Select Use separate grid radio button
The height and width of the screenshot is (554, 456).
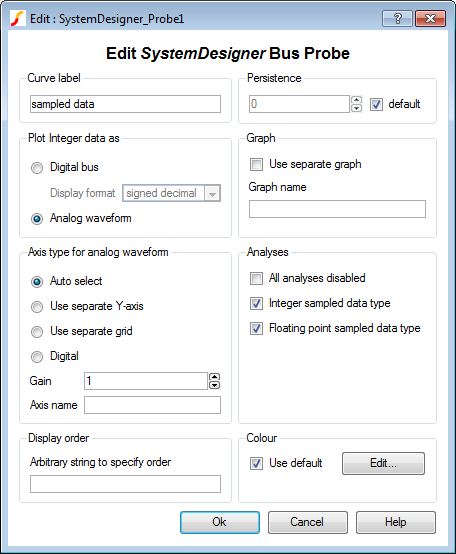click(x=37, y=332)
